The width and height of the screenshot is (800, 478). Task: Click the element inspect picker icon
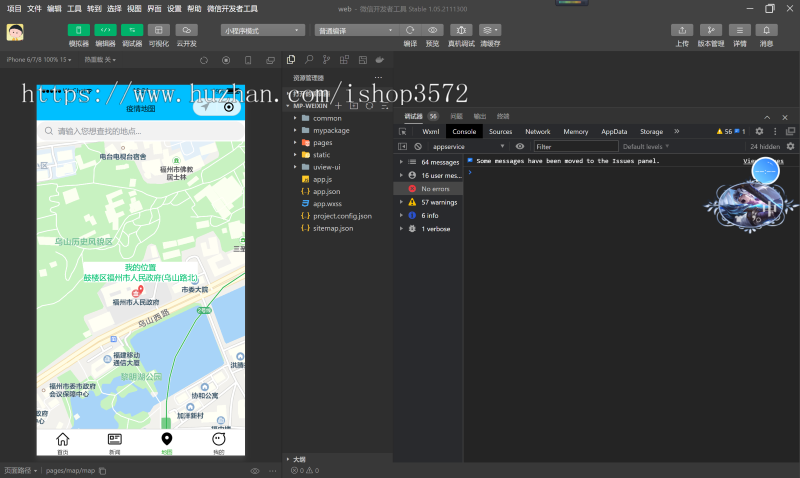(x=403, y=132)
